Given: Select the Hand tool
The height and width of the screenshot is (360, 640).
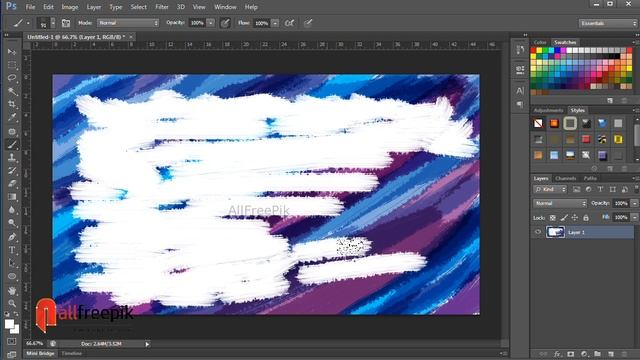Looking at the screenshot, I should [x=12, y=291].
